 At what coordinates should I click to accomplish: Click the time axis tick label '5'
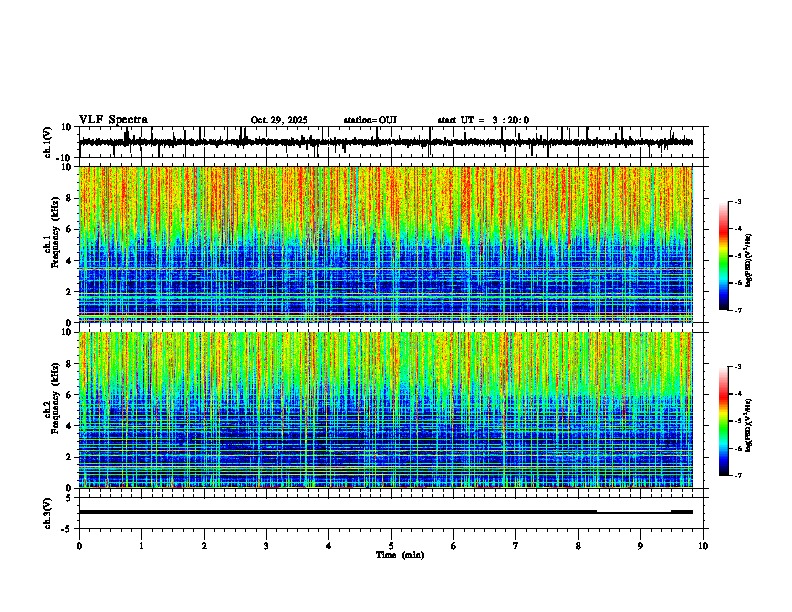click(391, 546)
